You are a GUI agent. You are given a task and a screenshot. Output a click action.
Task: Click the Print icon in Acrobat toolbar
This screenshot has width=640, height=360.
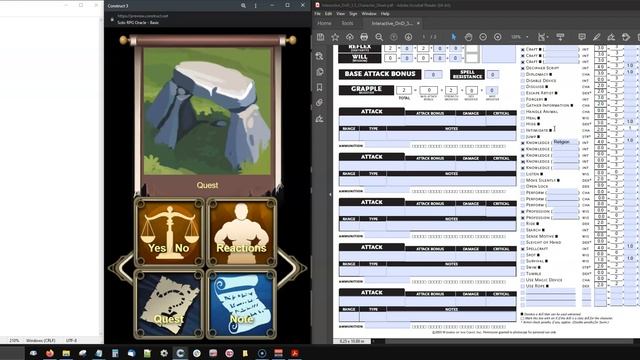(x=364, y=37)
